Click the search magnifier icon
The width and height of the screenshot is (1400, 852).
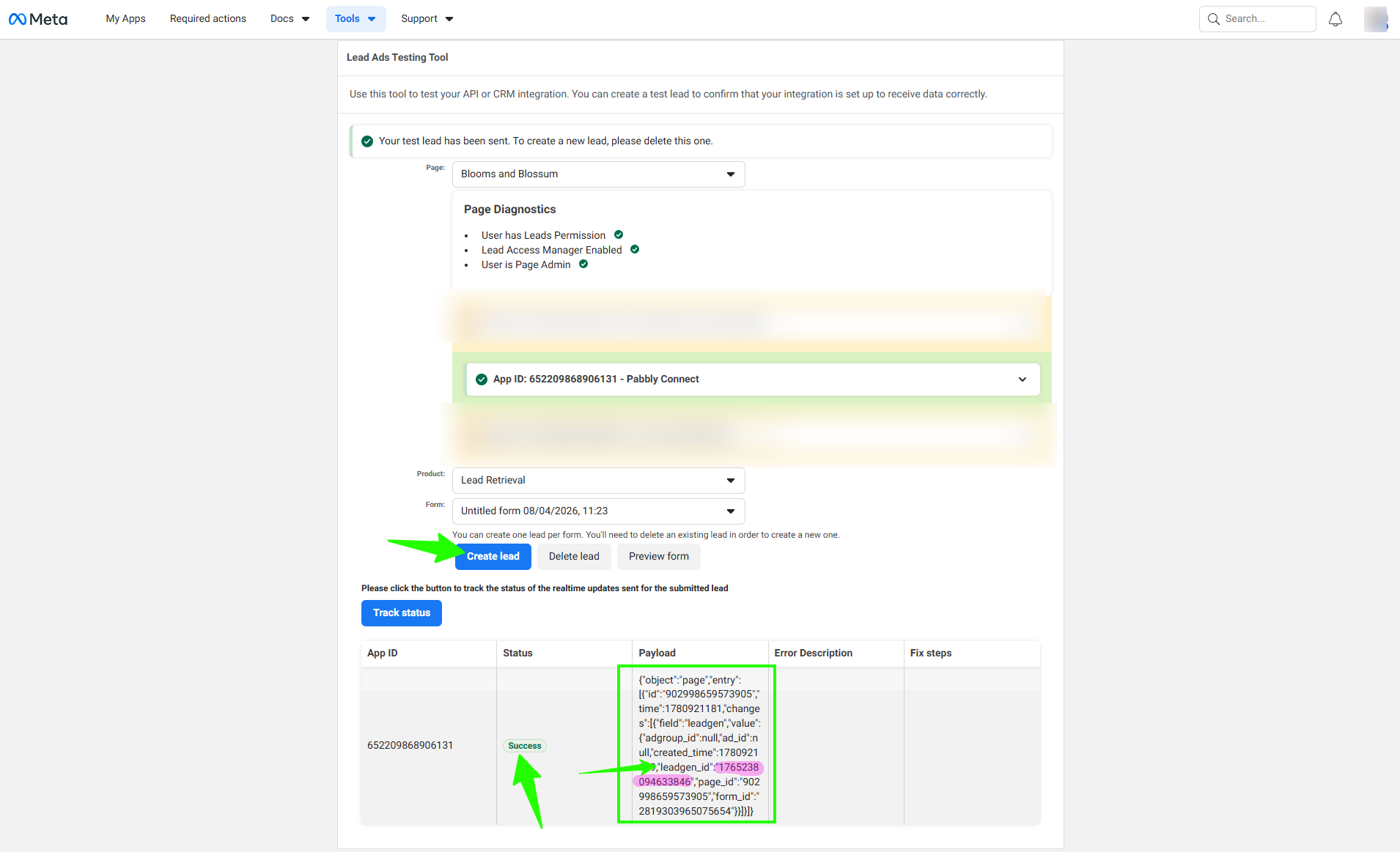(1214, 19)
